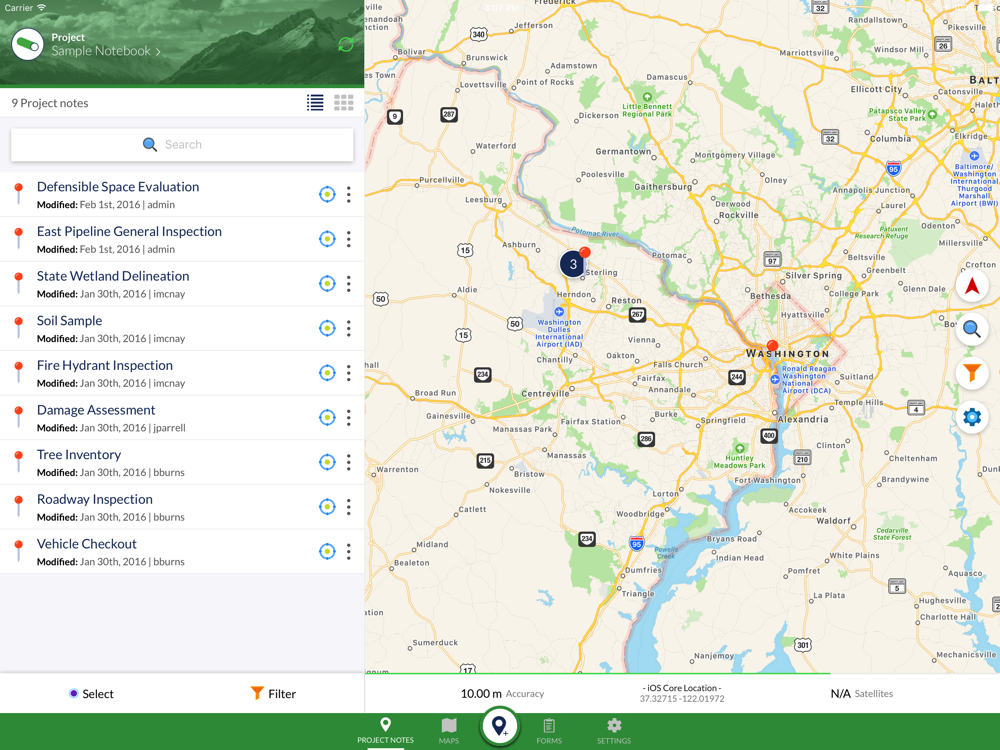Open options for East Pipeline General Inspection
This screenshot has height=750, width=1000.
(349, 239)
